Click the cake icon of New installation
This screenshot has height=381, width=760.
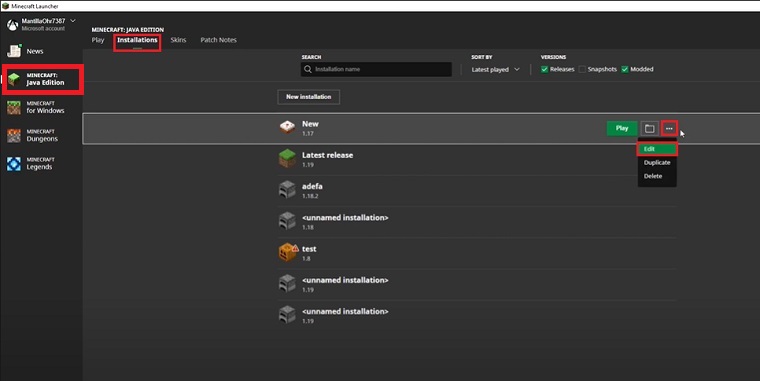pyautogui.click(x=287, y=127)
